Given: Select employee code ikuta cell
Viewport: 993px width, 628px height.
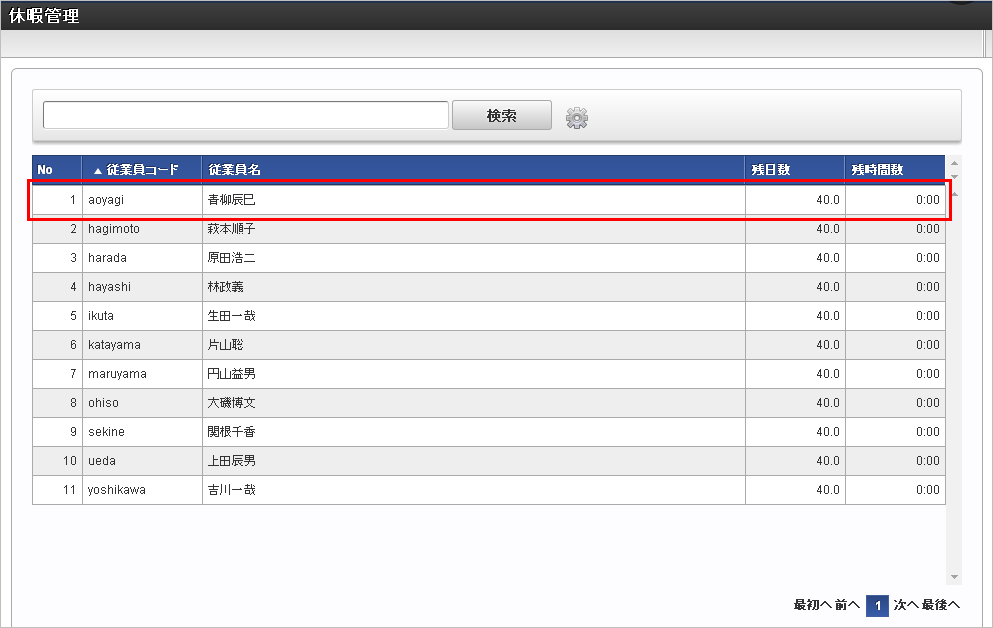Looking at the screenshot, I should point(142,316).
